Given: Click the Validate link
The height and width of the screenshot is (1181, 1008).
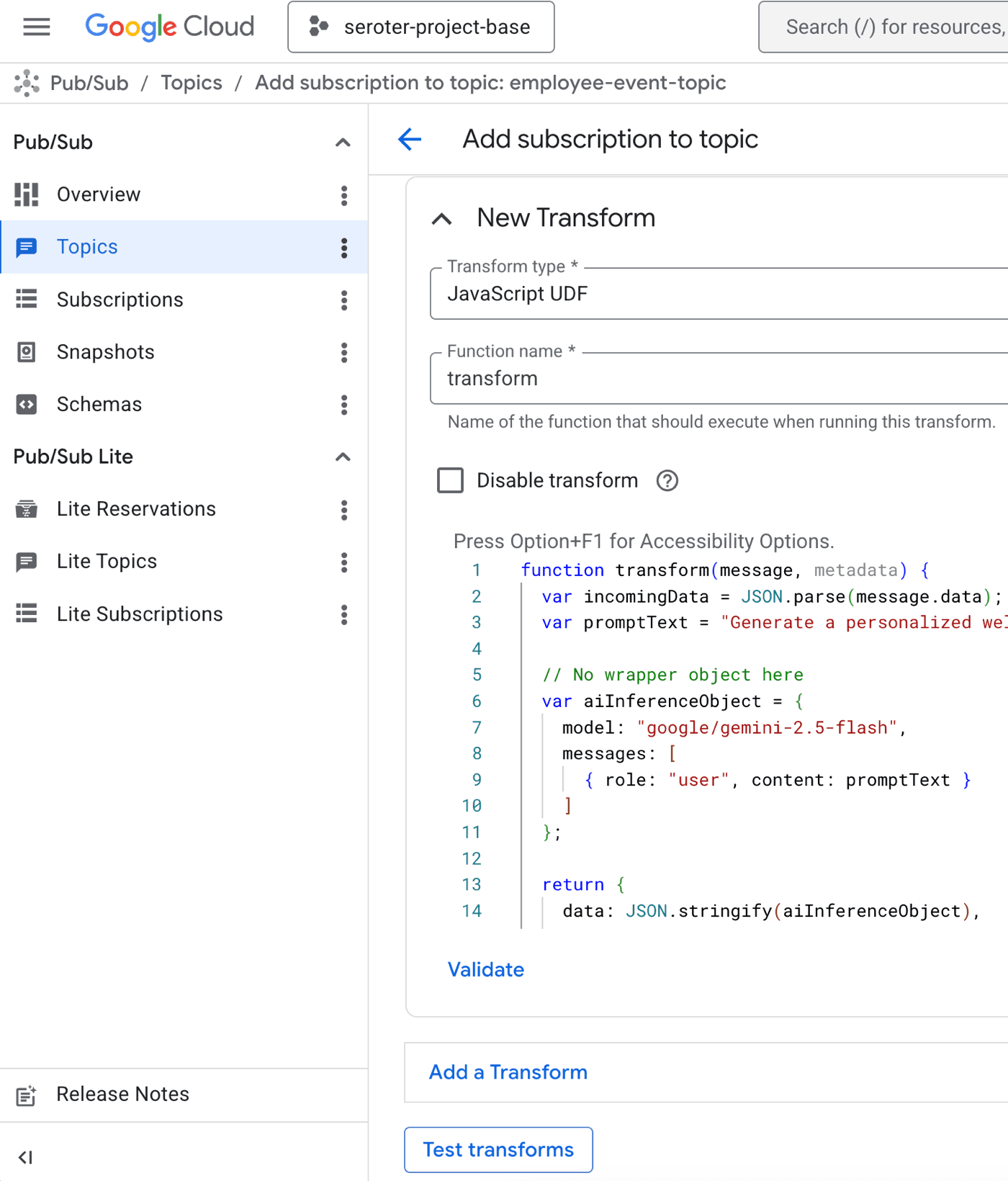Looking at the screenshot, I should click(x=486, y=970).
